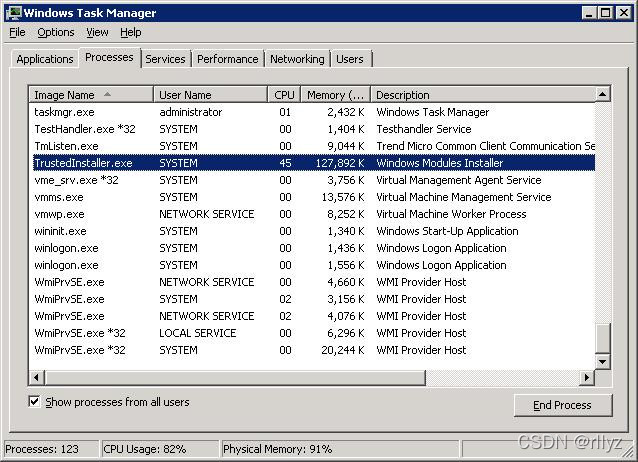This screenshot has height=462, width=638.
Task: Select the TestHandler.exe *32 process
Action: pyautogui.click(x=312, y=129)
